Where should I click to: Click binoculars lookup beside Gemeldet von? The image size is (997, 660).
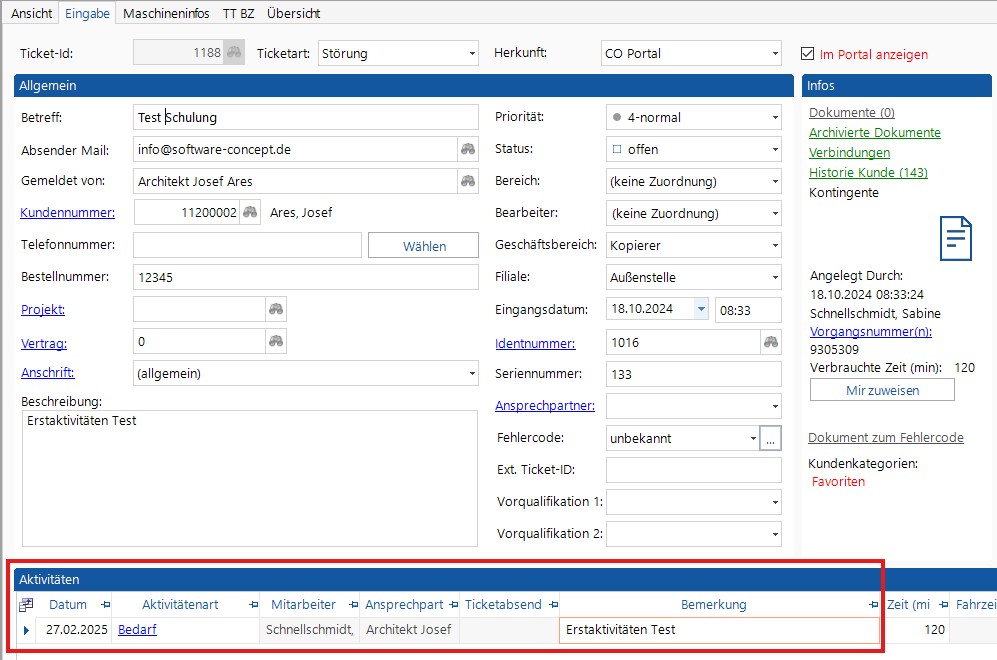click(468, 181)
